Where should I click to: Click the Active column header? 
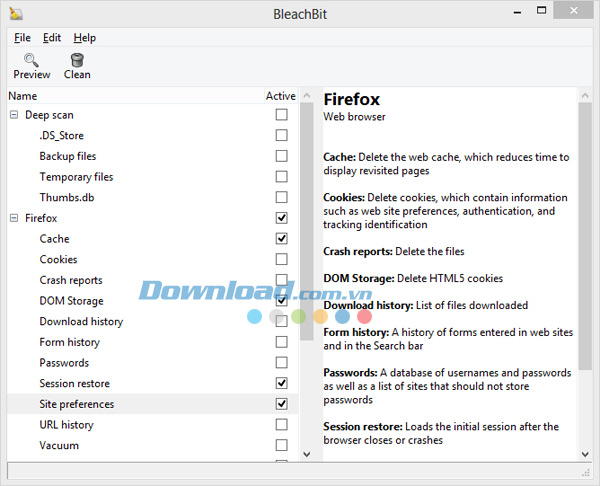(x=281, y=96)
